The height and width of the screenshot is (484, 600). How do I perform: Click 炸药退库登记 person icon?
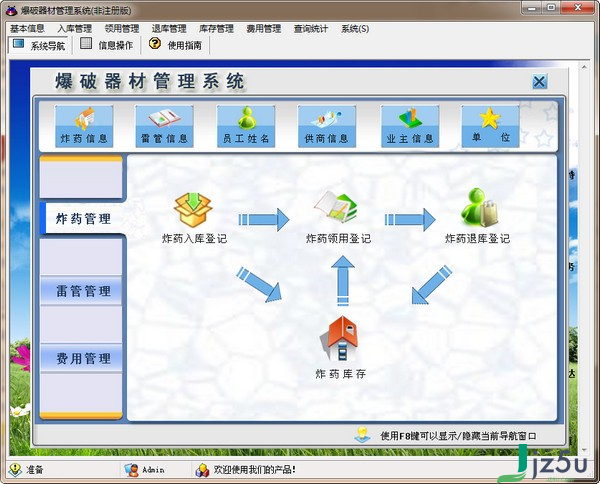[479, 207]
